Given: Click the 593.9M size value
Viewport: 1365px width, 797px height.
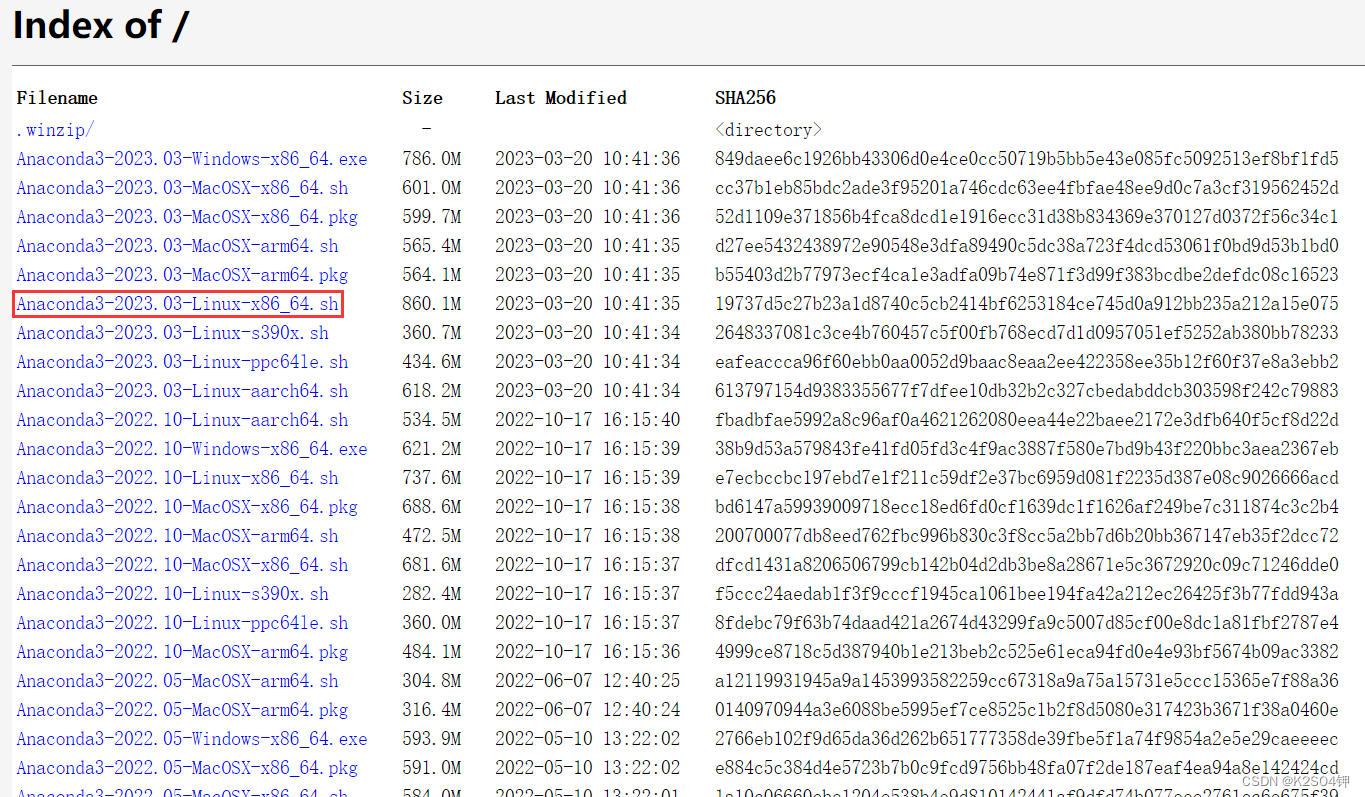Looking at the screenshot, I should pos(431,739).
